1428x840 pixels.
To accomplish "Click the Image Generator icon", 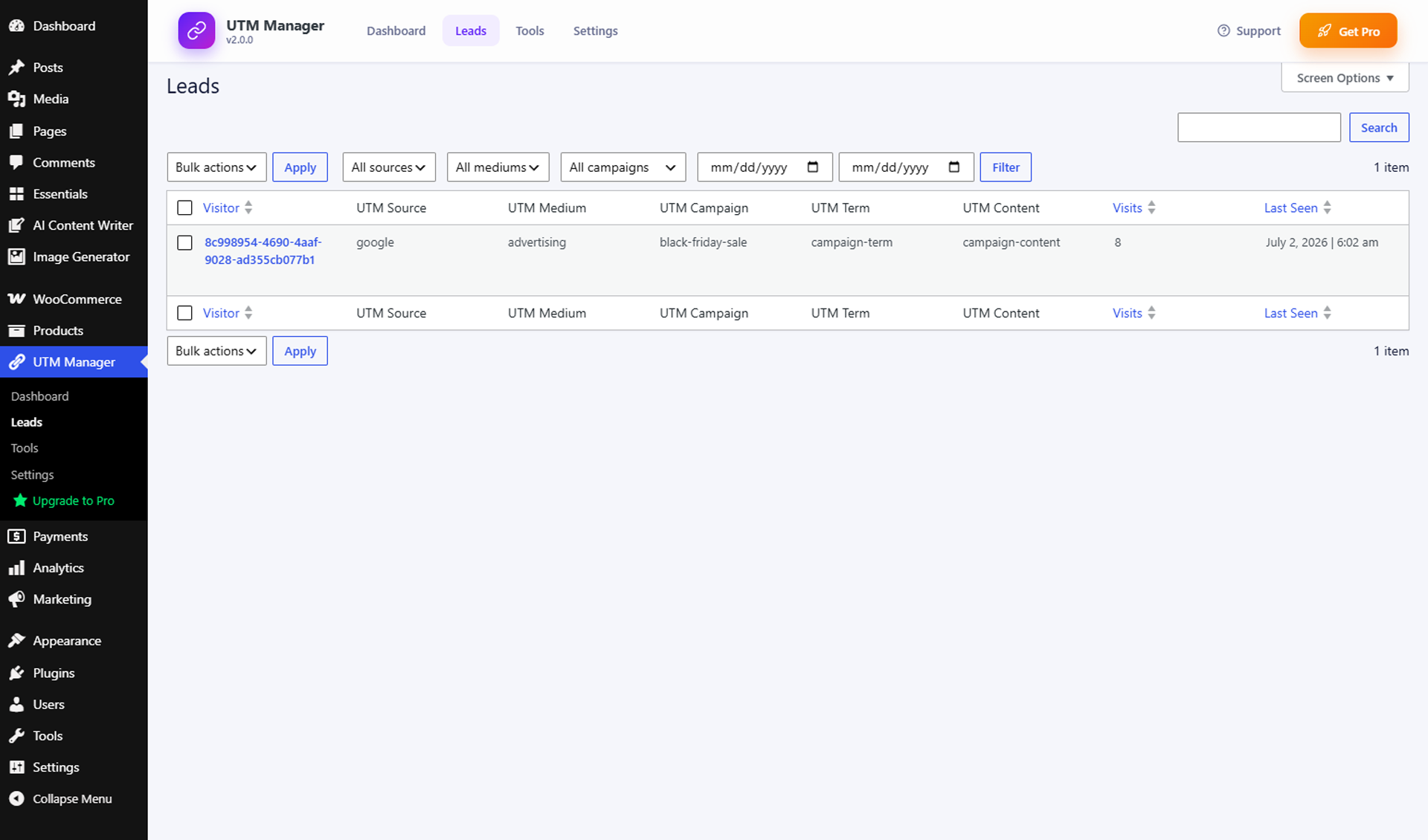I will click(16, 257).
